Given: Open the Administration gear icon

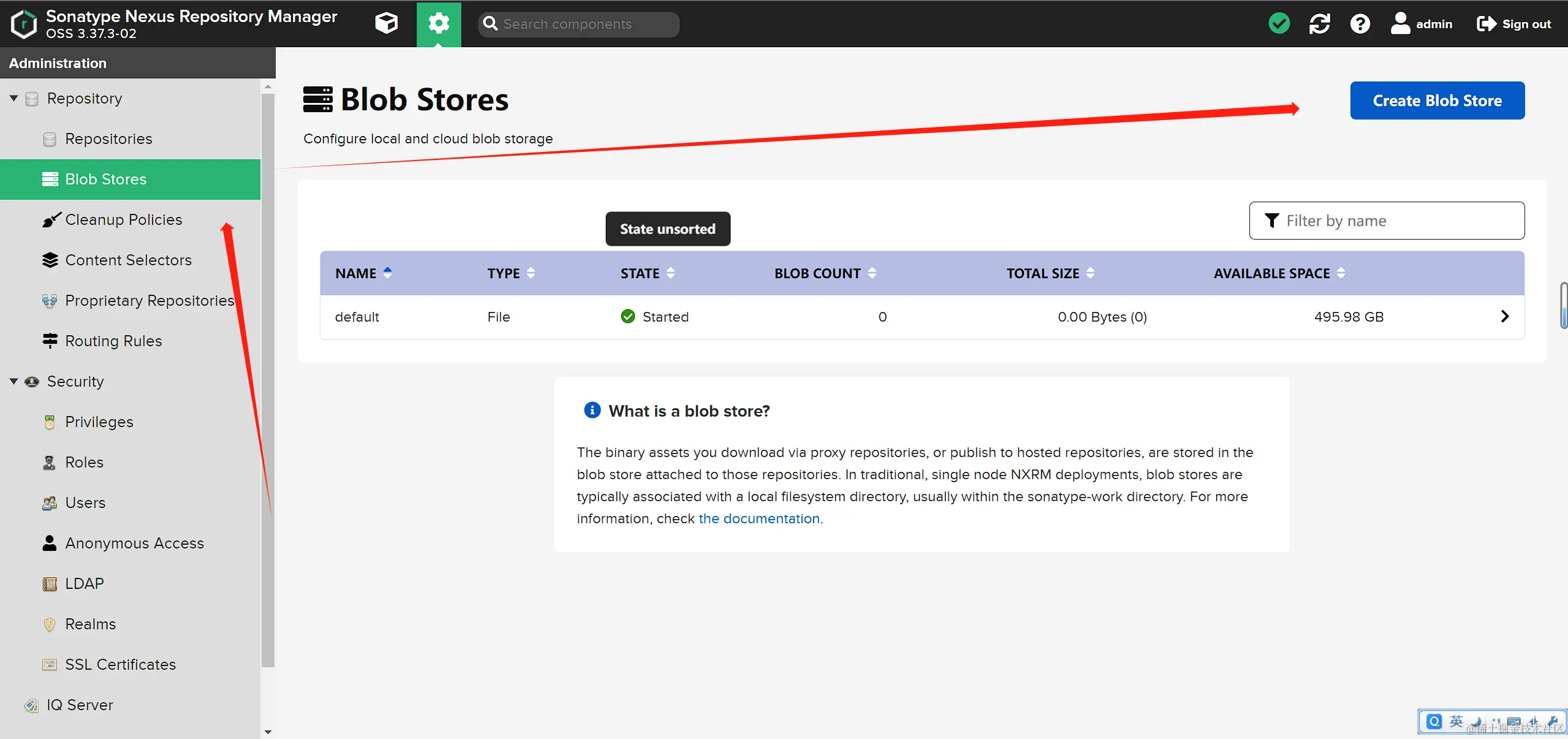Looking at the screenshot, I should pyautogui.click(x=439, y=24).
